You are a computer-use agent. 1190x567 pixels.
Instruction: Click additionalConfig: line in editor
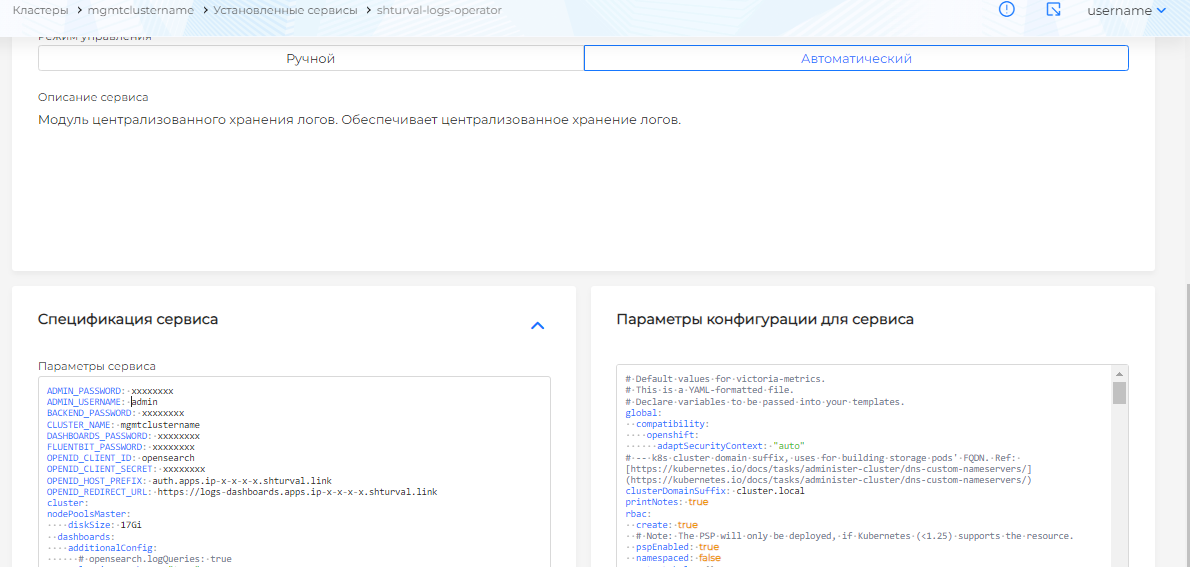(x=102, y=547)
